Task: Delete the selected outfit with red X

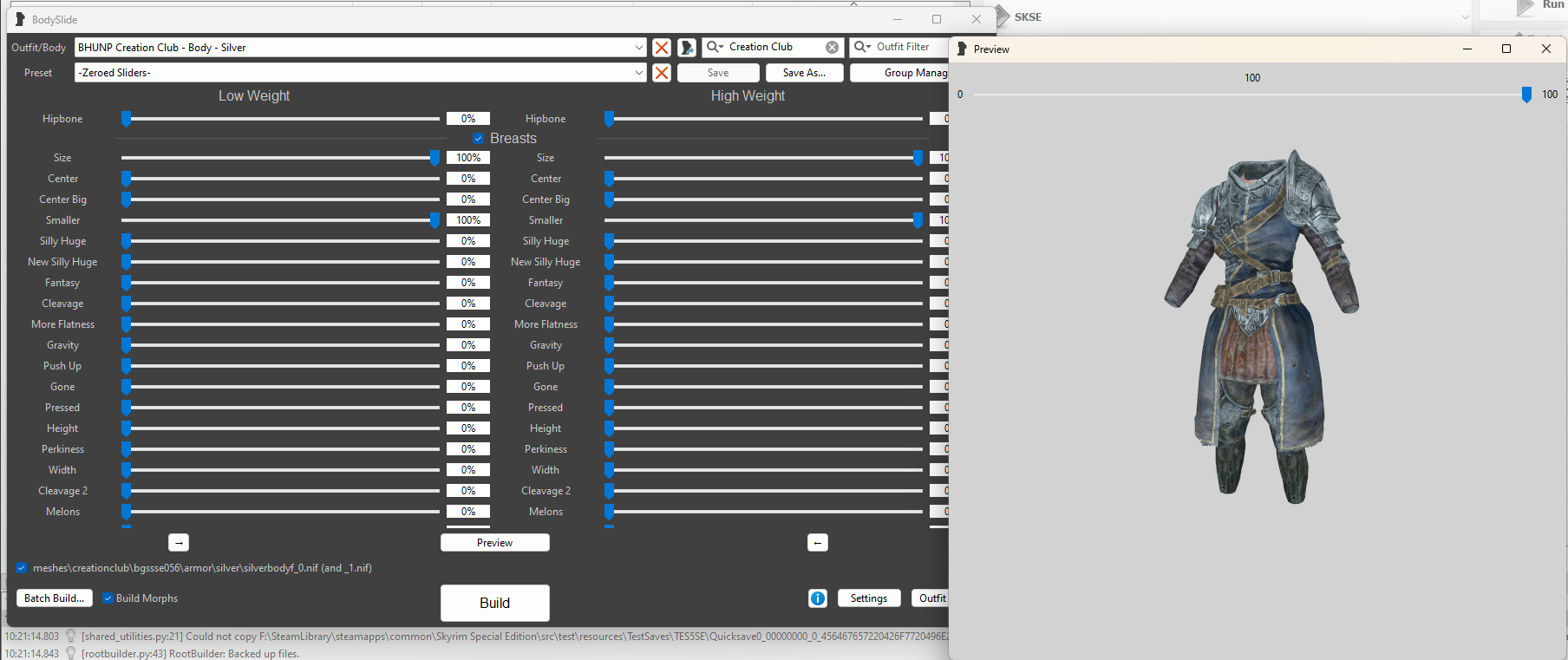Action: pos(662,48)
